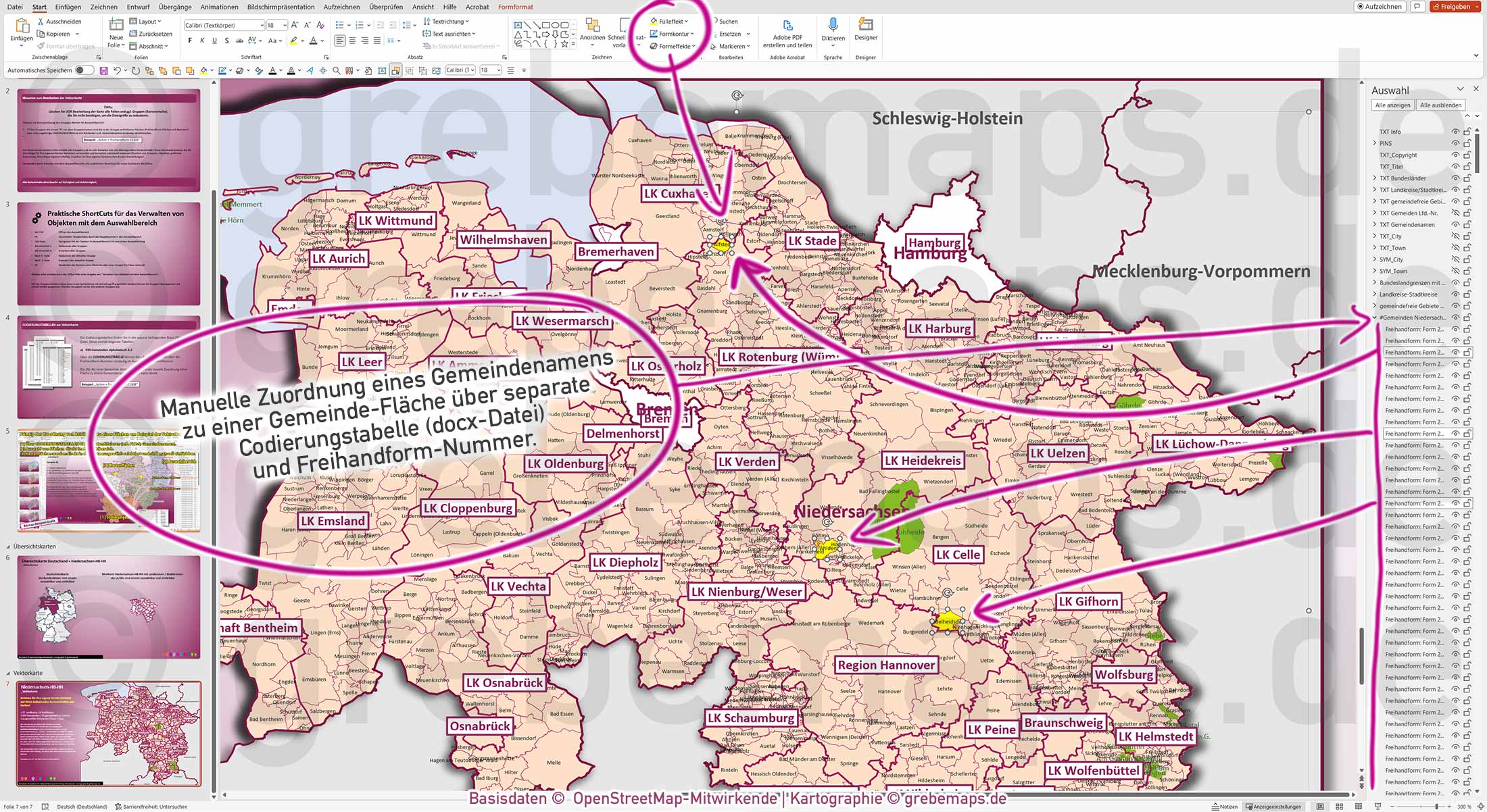This screenshot has width=1487, height=812.
Task: Open the font size dropdown showing 18
Action: click(285, 25)
